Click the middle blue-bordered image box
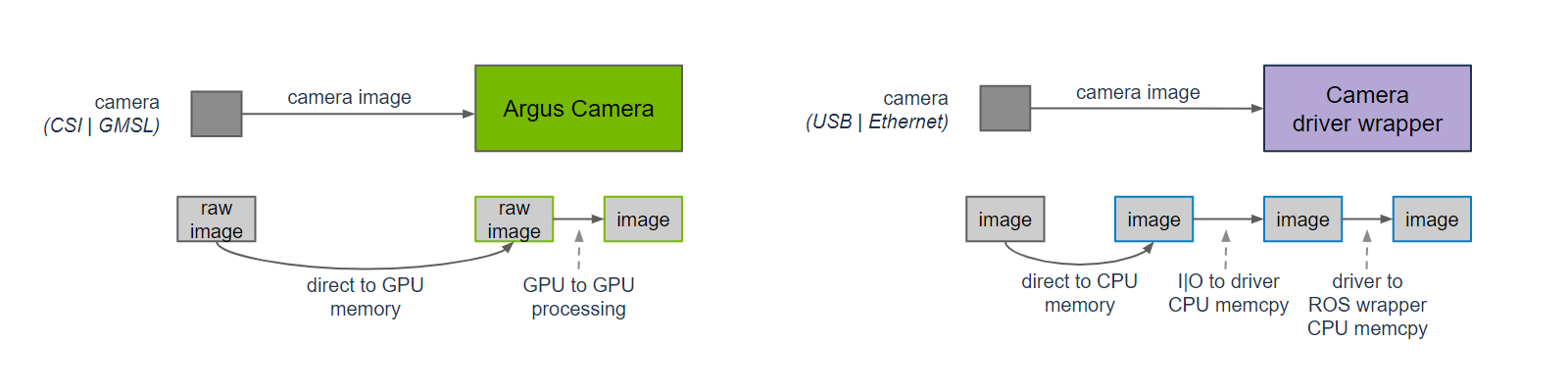 1302,220
